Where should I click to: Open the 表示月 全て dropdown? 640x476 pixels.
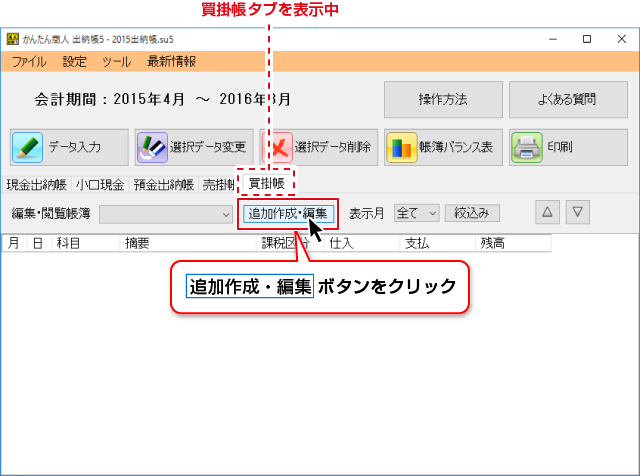pyautogui.click(x=417, y=213)
